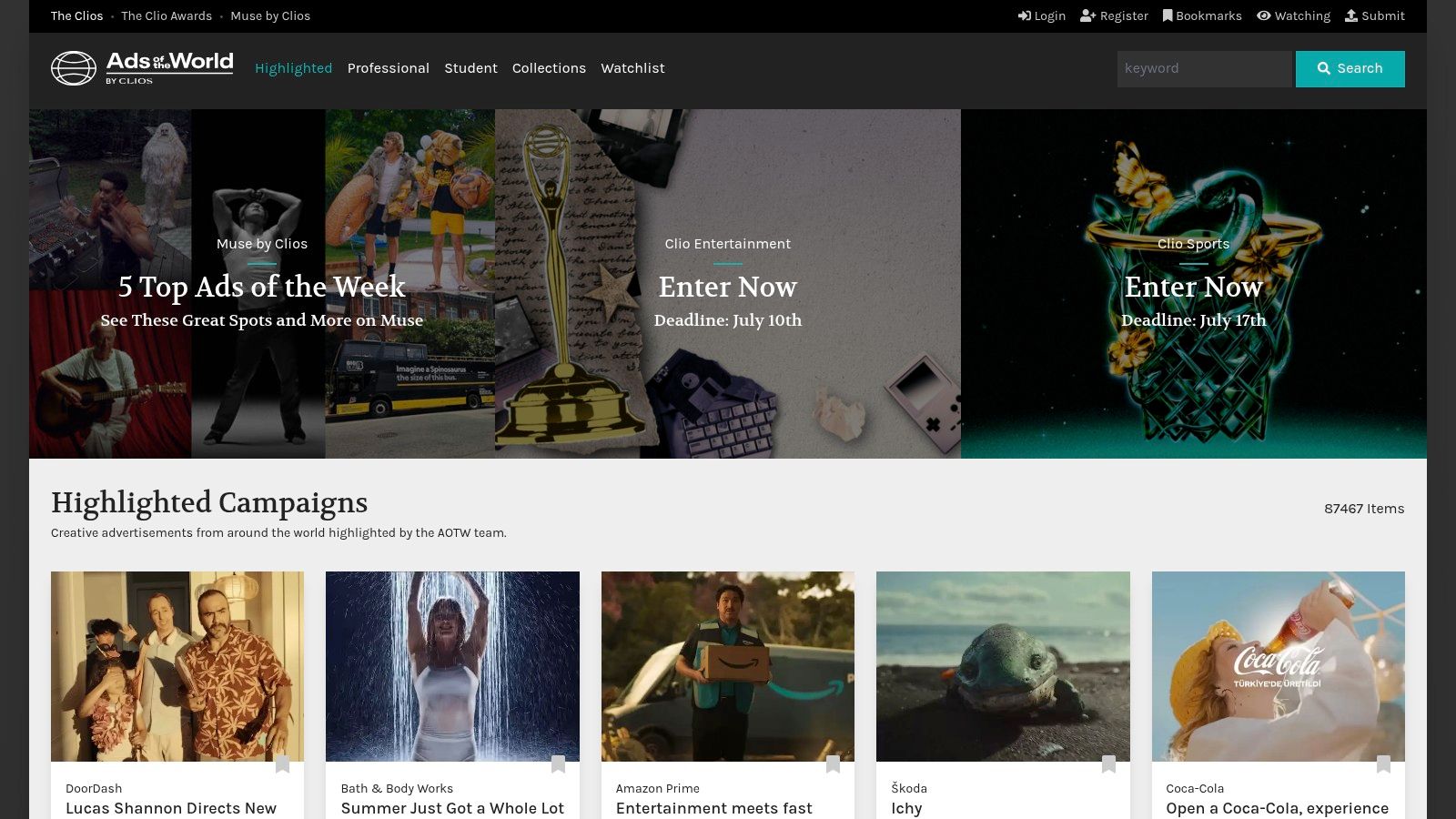Click the '87467 Items' count text
Image resolution: width=1456 pixels, height=819 pixels.
coord(1364,509)
